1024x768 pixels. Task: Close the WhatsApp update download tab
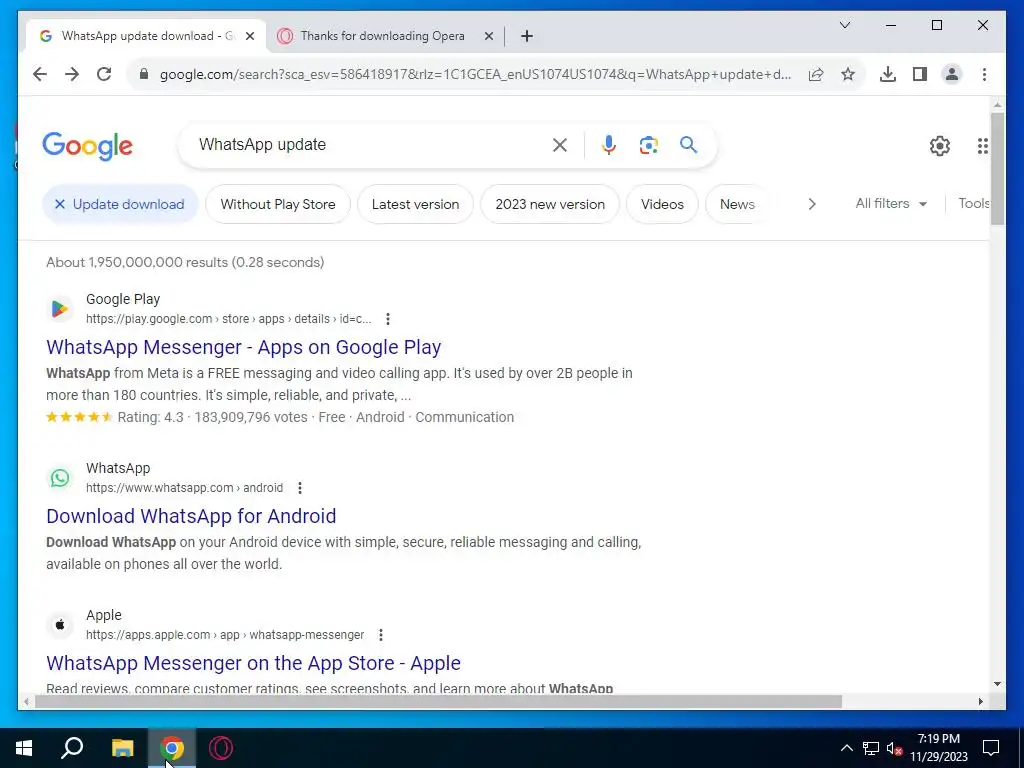(249, 36)
